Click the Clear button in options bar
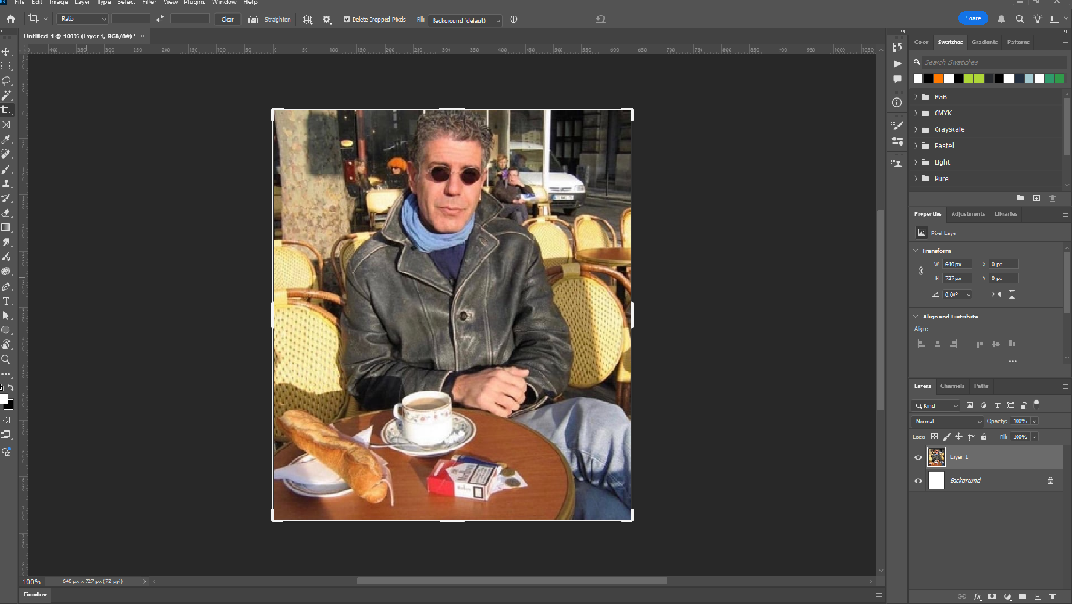 [227, 19]
